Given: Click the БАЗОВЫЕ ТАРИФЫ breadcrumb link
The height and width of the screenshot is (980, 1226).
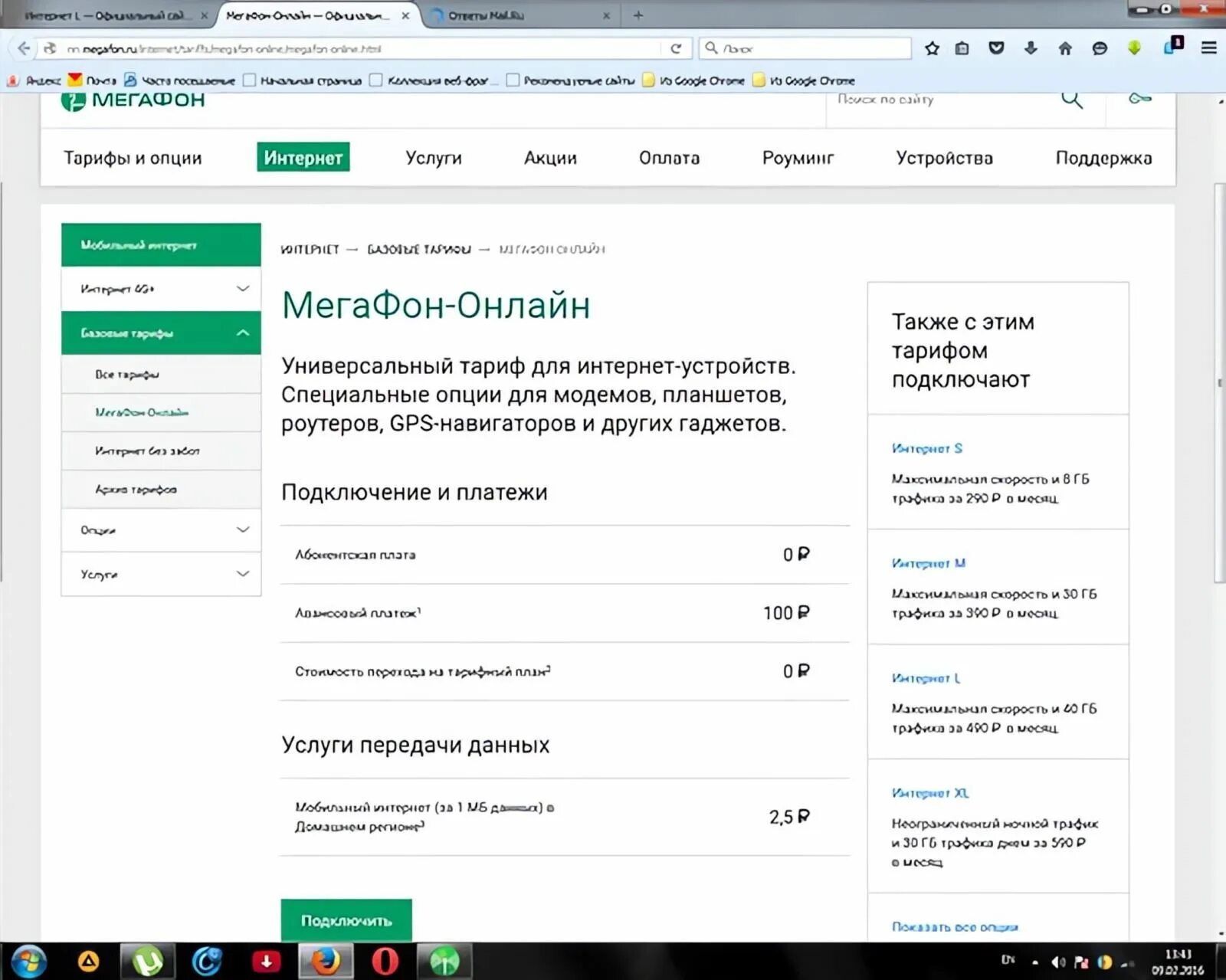Looking at the screenshot, I should tap(418, 249).
